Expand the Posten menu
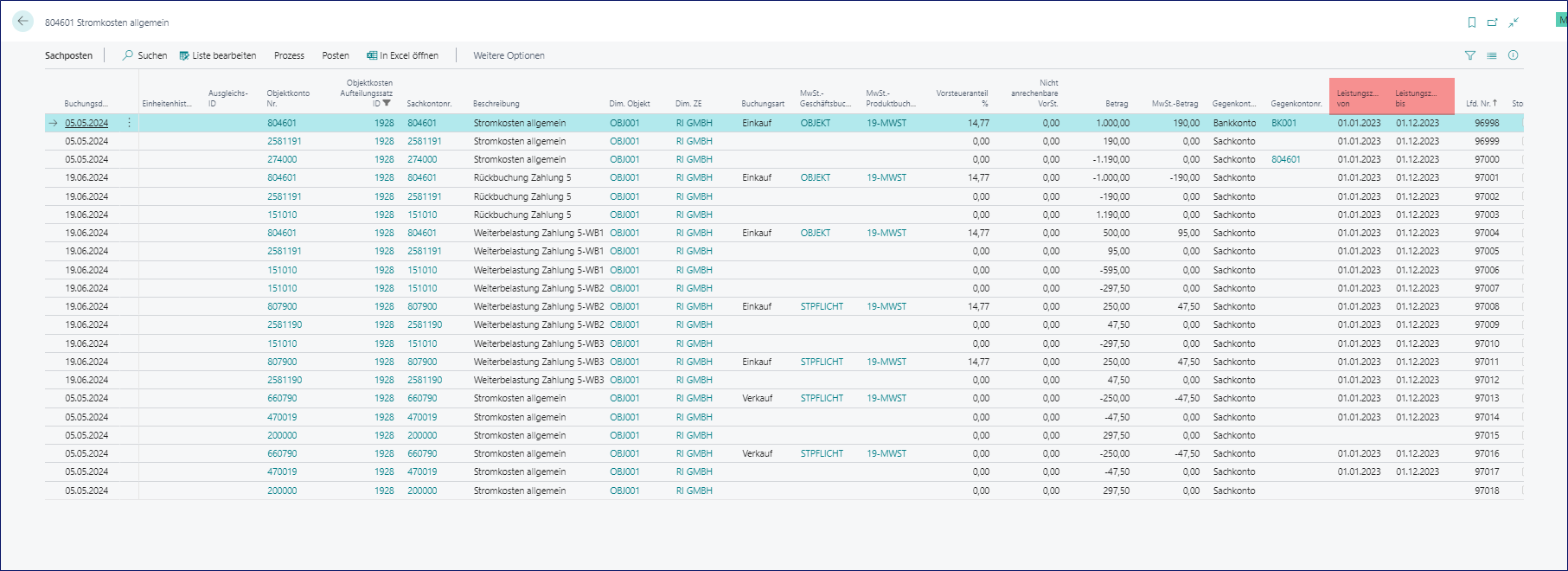Viewport: 1568px width, 571px height. (x=336, y=55)
